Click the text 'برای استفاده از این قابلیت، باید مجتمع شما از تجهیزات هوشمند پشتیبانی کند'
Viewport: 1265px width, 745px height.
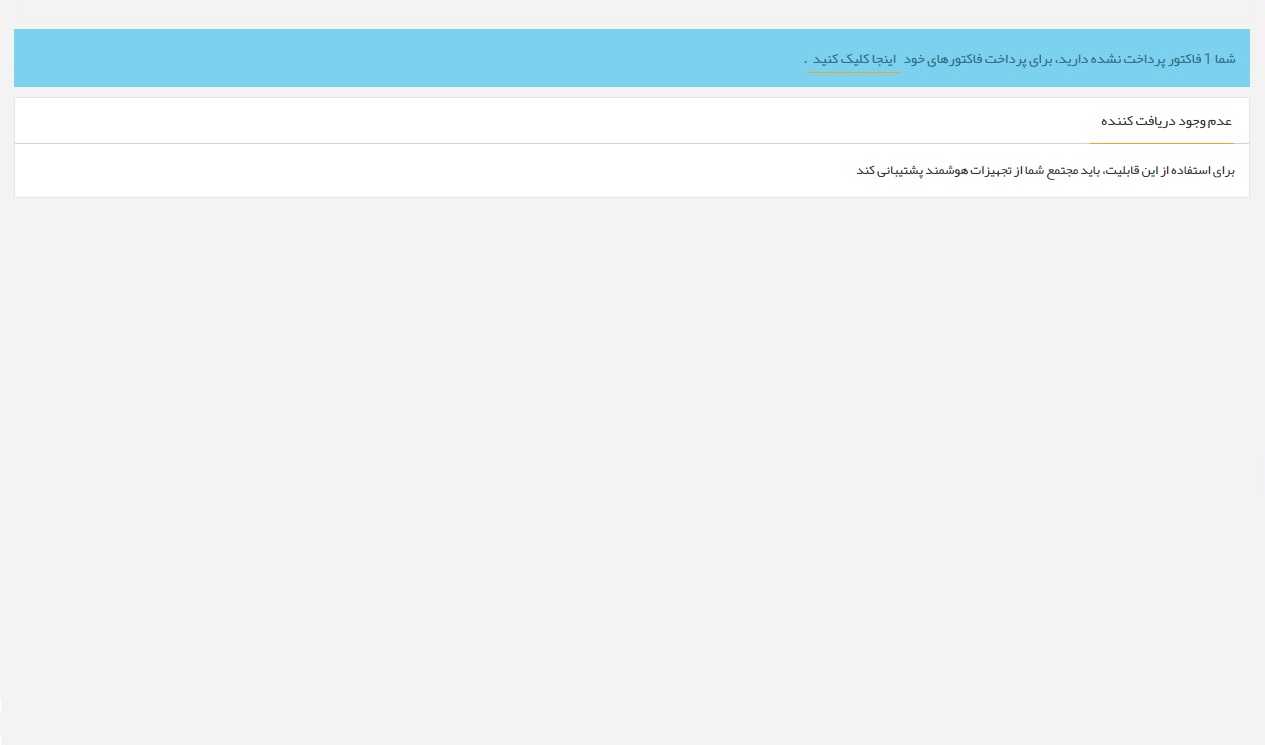tap(1045, 171)
